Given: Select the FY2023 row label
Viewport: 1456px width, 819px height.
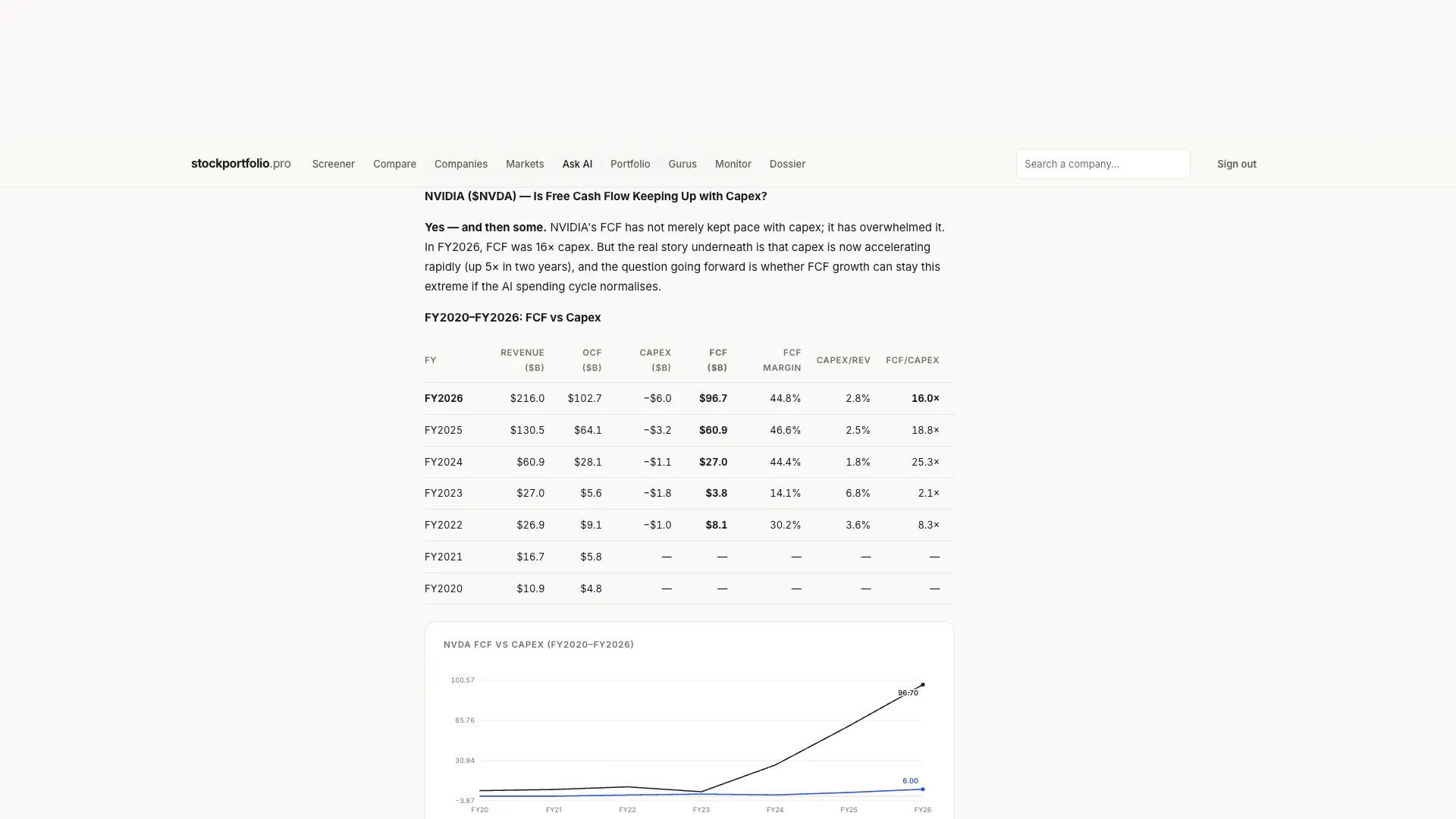Looking at the screenshot, I should [x=444, y=493].
